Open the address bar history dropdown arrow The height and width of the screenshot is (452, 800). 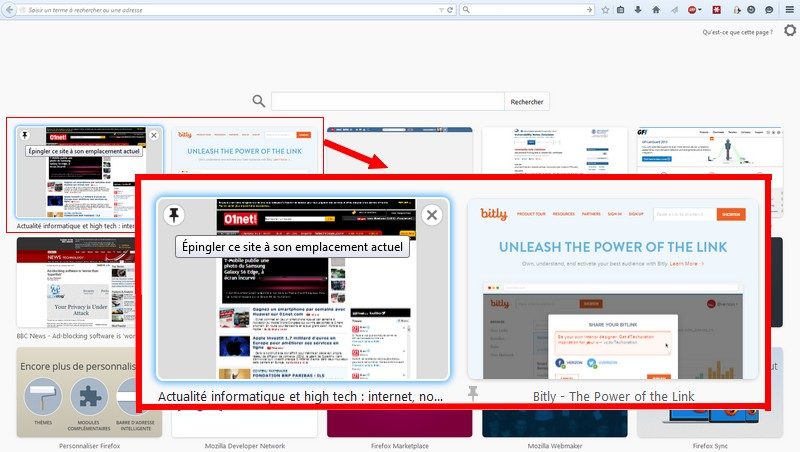441,10
